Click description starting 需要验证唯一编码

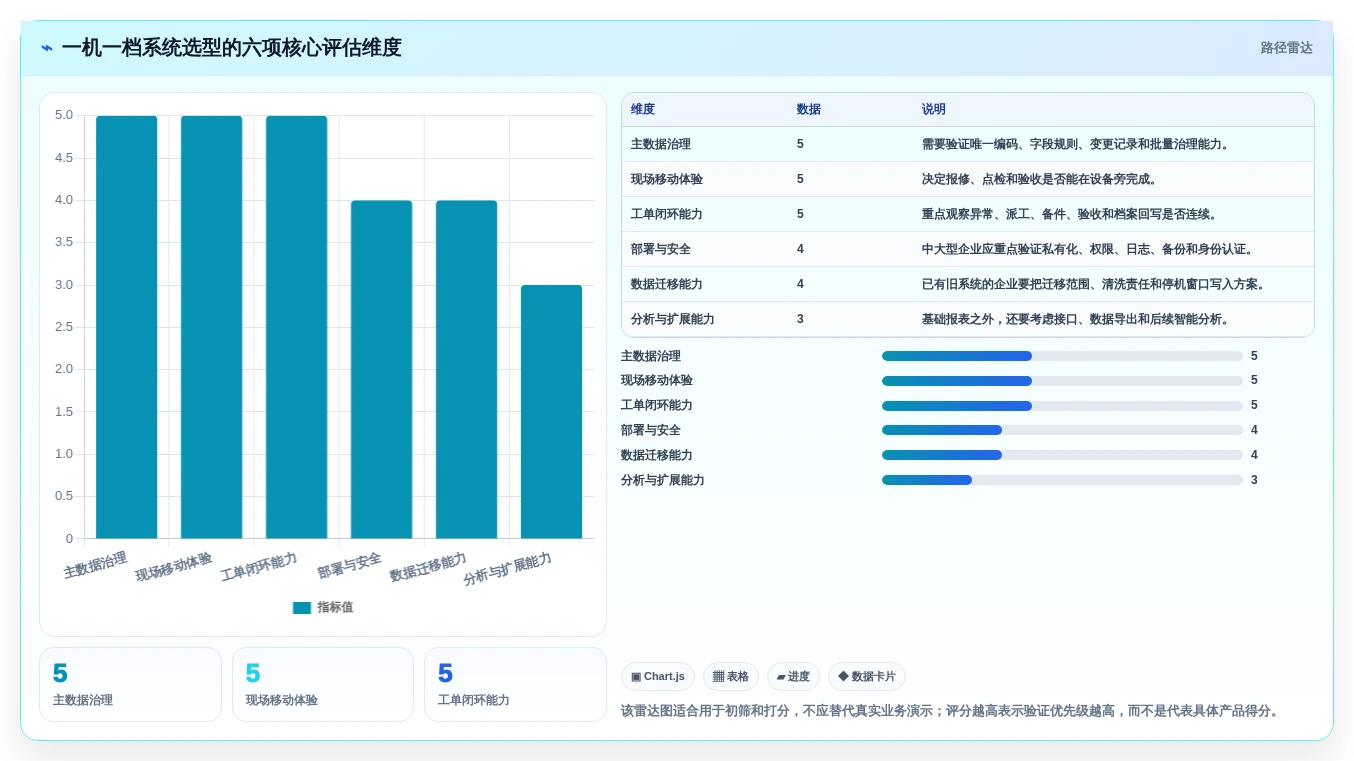[1078, 144]
